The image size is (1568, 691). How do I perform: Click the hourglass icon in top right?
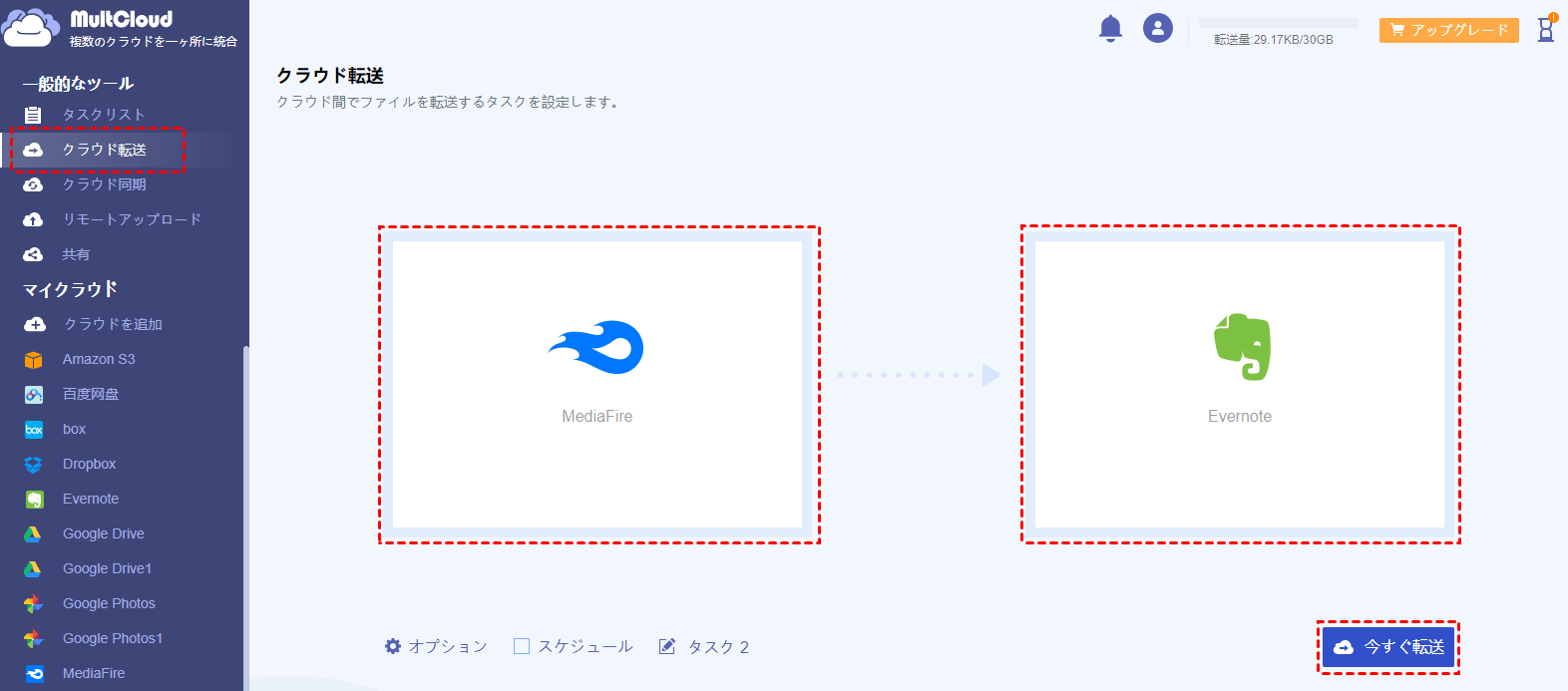tap(1546, 29)
